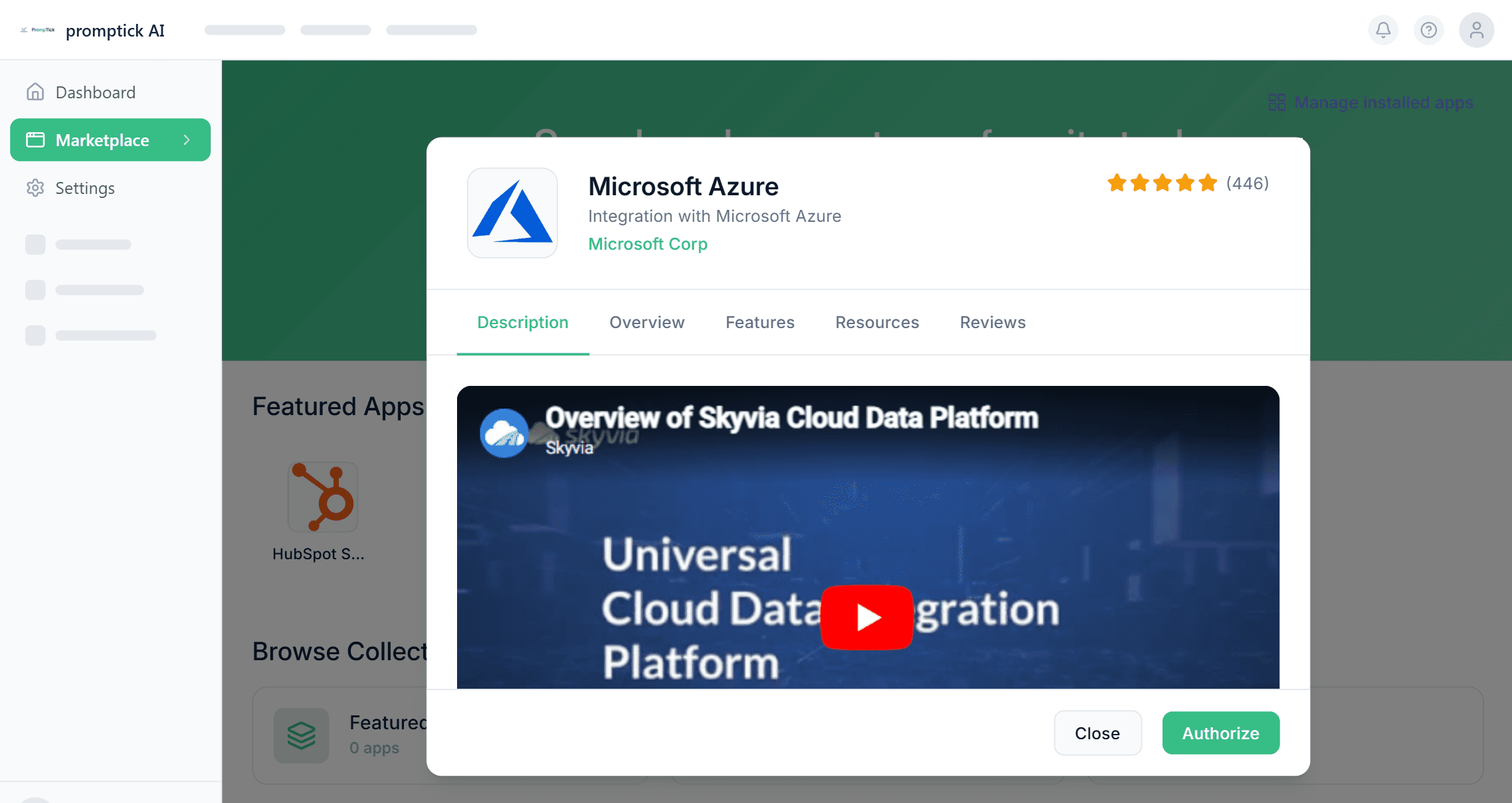Viewport: 1512px width, 803px height.
Task: Expand the Marketplace chevron arrow
Action: [187, 139]
